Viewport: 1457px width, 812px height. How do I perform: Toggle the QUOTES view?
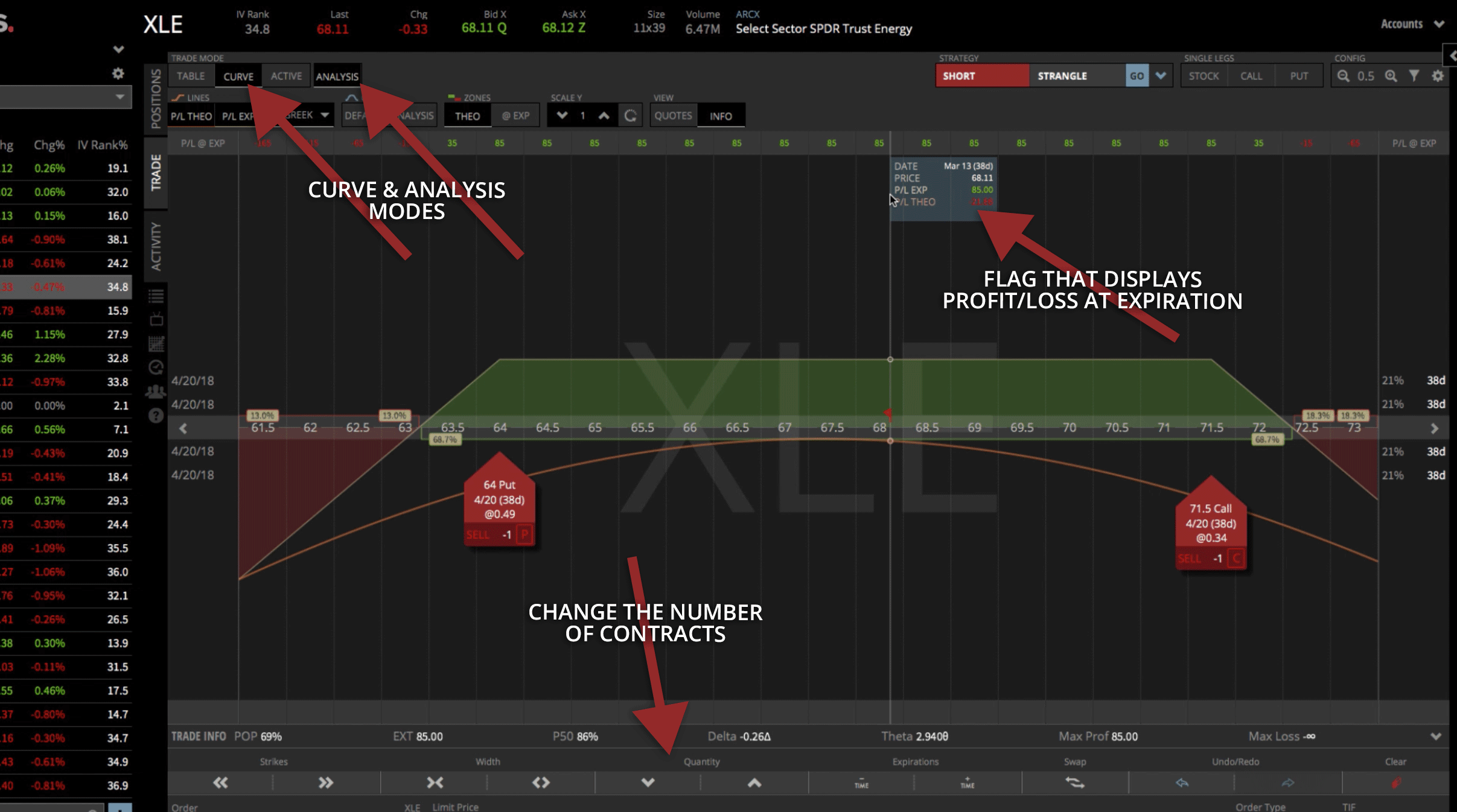click(673, 116)
